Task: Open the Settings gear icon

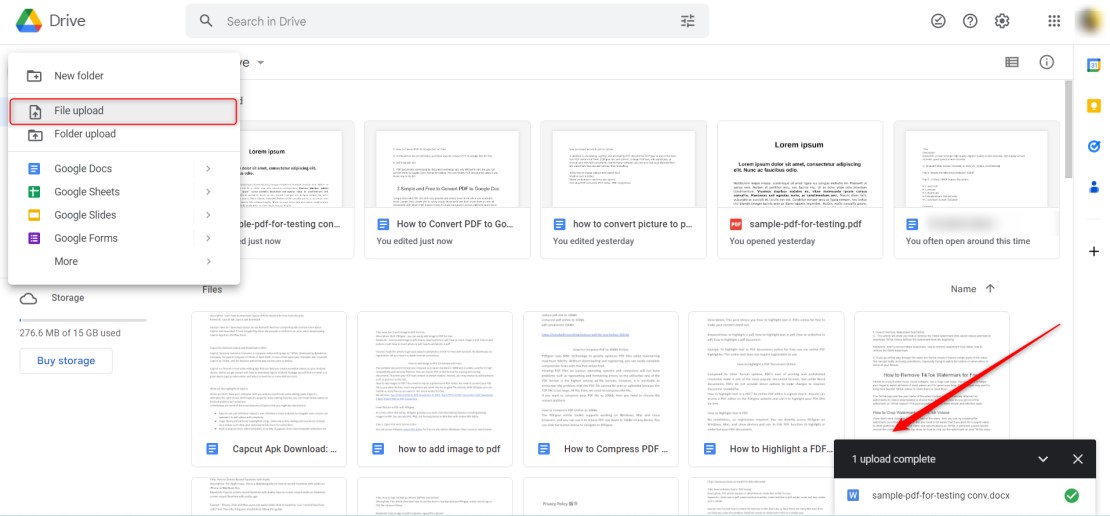Action: click(1002, 21)
